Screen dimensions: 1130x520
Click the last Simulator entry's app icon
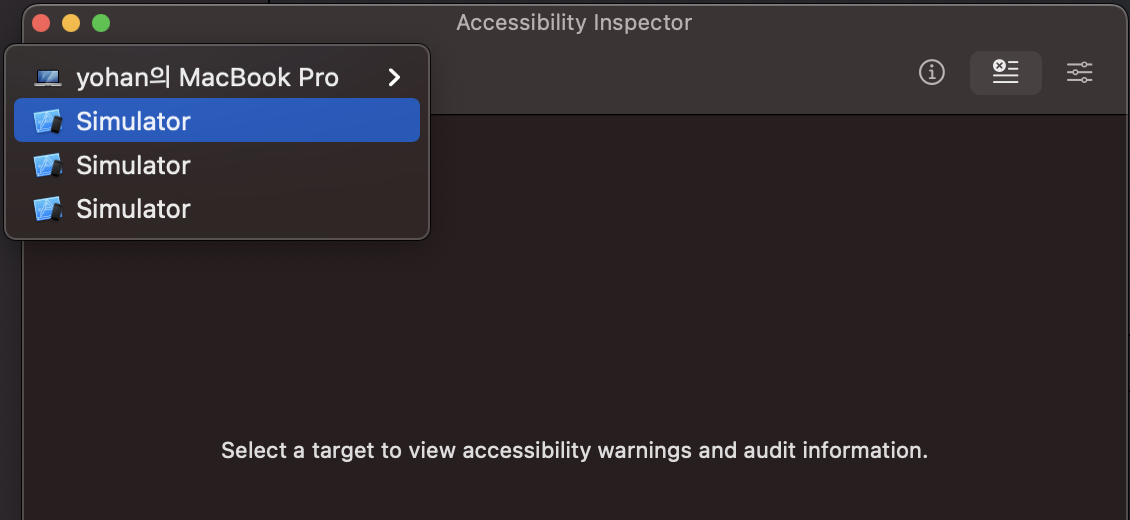click(x=48, y=210)
